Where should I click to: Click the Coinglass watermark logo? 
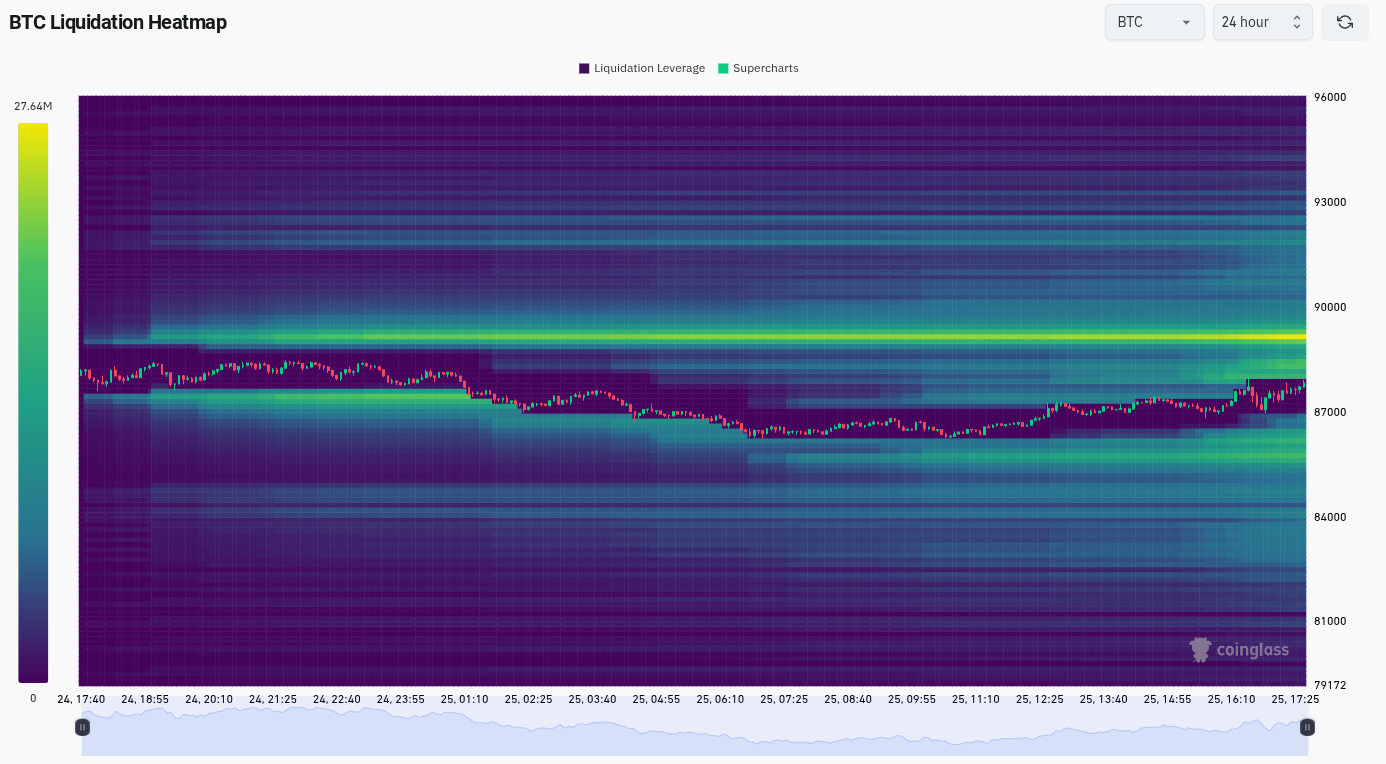pos(1239,650)
